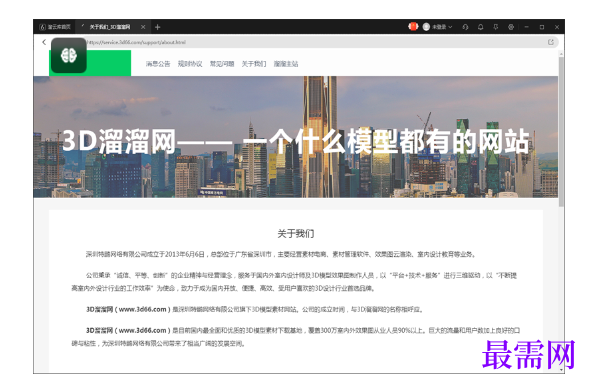Click the pin icon in title bar
This screenshot has height=386, width=594.
496,27
